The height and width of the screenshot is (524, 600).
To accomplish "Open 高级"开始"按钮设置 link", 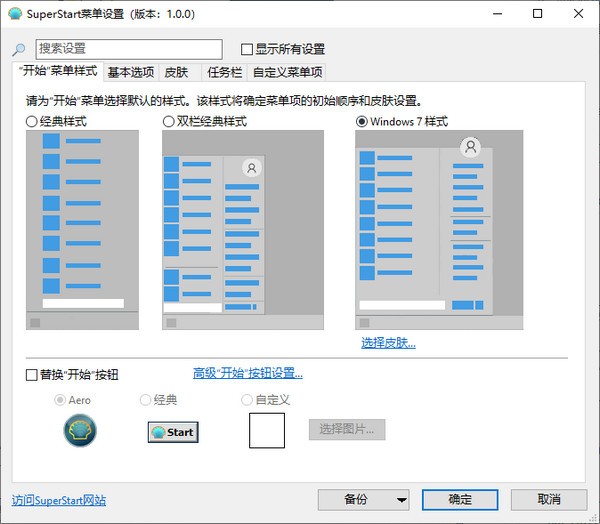I will (248, 373).
